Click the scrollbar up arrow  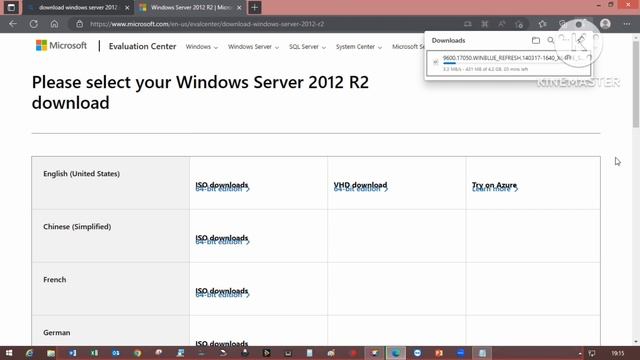coord(636,38)
